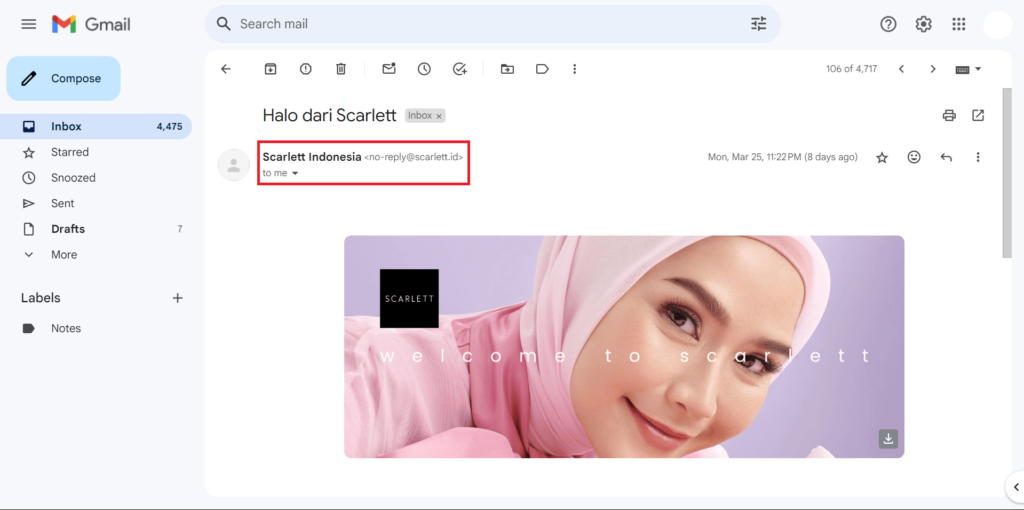
Task: Open the toolbar More options menu
Action: (x=575, y=69)
